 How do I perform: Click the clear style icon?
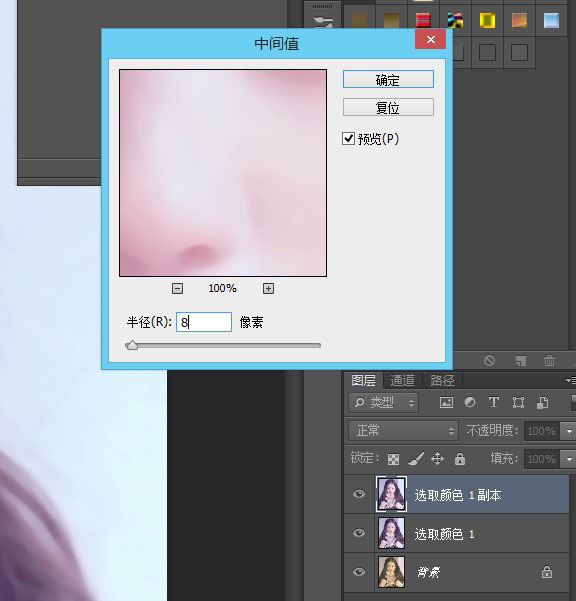[489, 360]
